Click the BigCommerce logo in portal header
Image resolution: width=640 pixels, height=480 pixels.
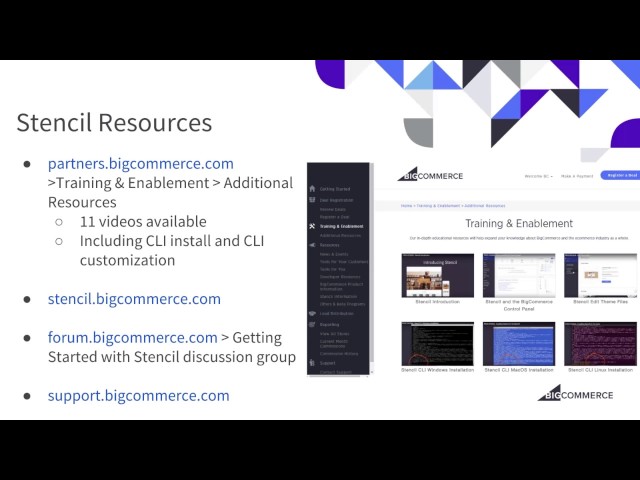[x=430, y=175]
